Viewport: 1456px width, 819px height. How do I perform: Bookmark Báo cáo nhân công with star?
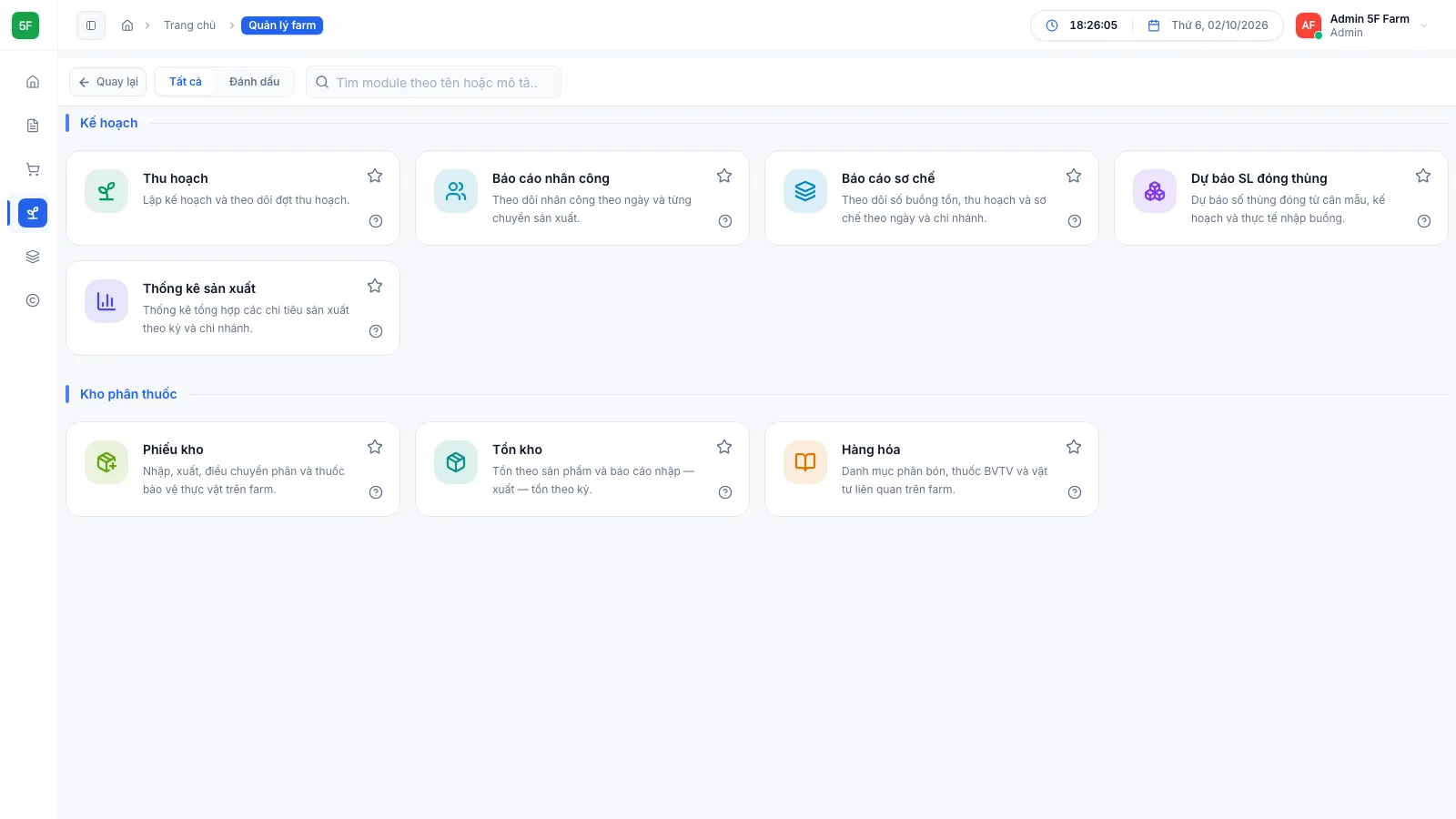[x=724, y=176]
